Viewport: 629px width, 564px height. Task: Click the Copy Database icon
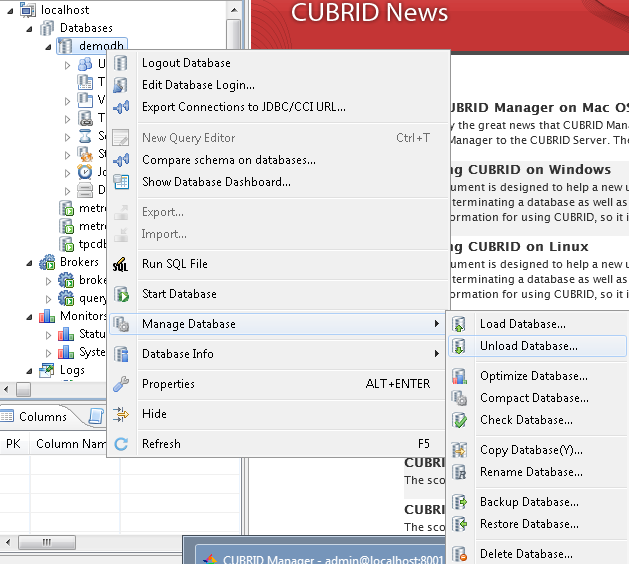pos(459,450)
